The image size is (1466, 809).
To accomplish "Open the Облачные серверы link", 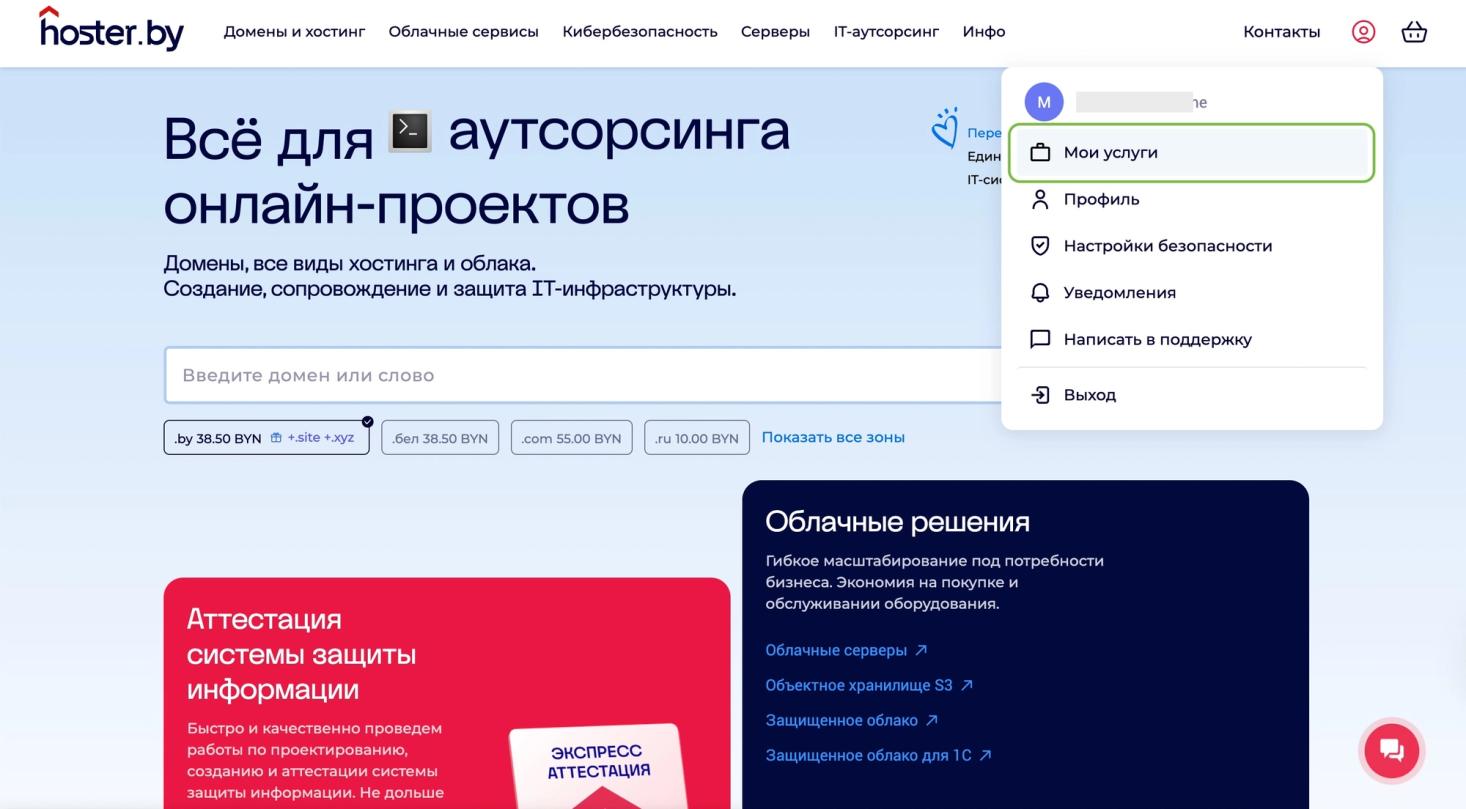I will click(x=836, y=650).
